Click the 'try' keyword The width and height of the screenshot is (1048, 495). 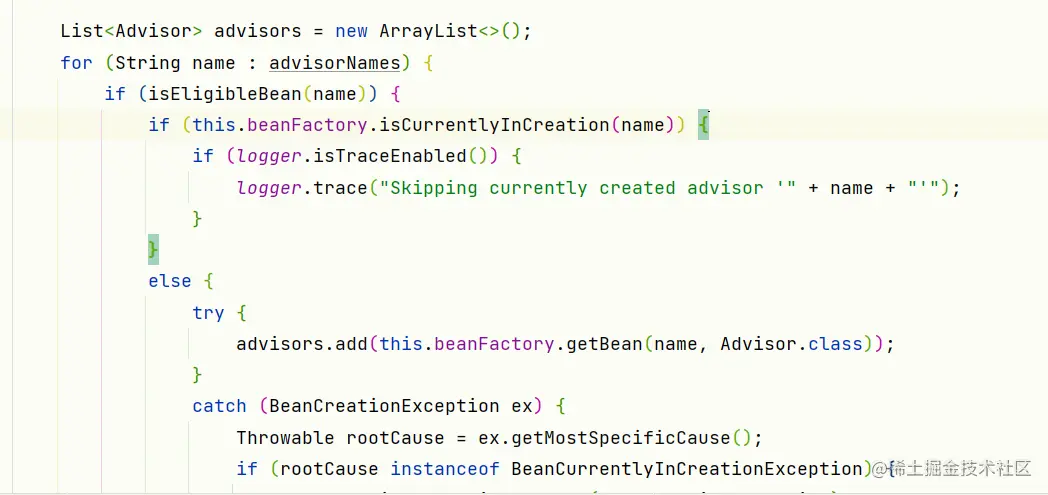click(x=209, y=313)
